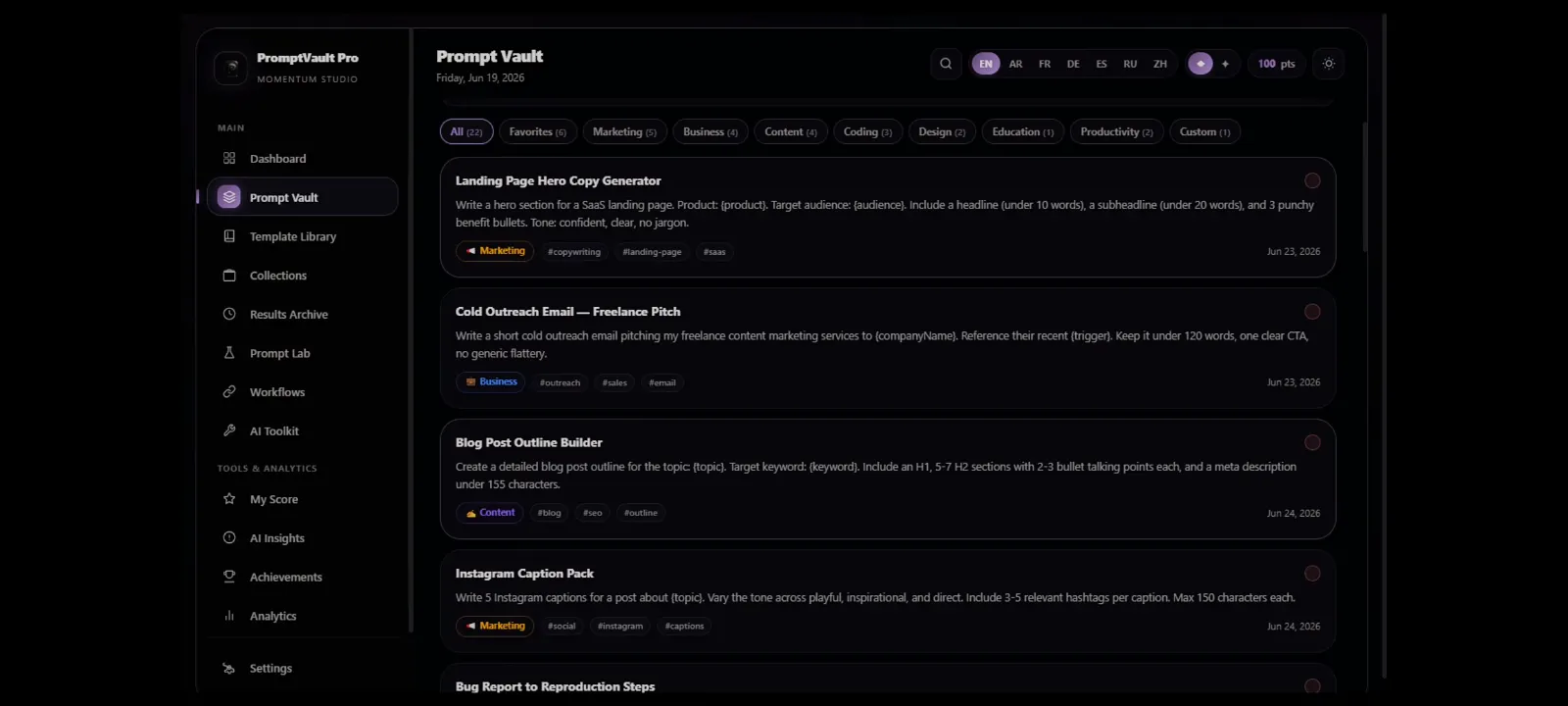Switch language to FR
1568x706 pixels.
[x=1045, y=64]
